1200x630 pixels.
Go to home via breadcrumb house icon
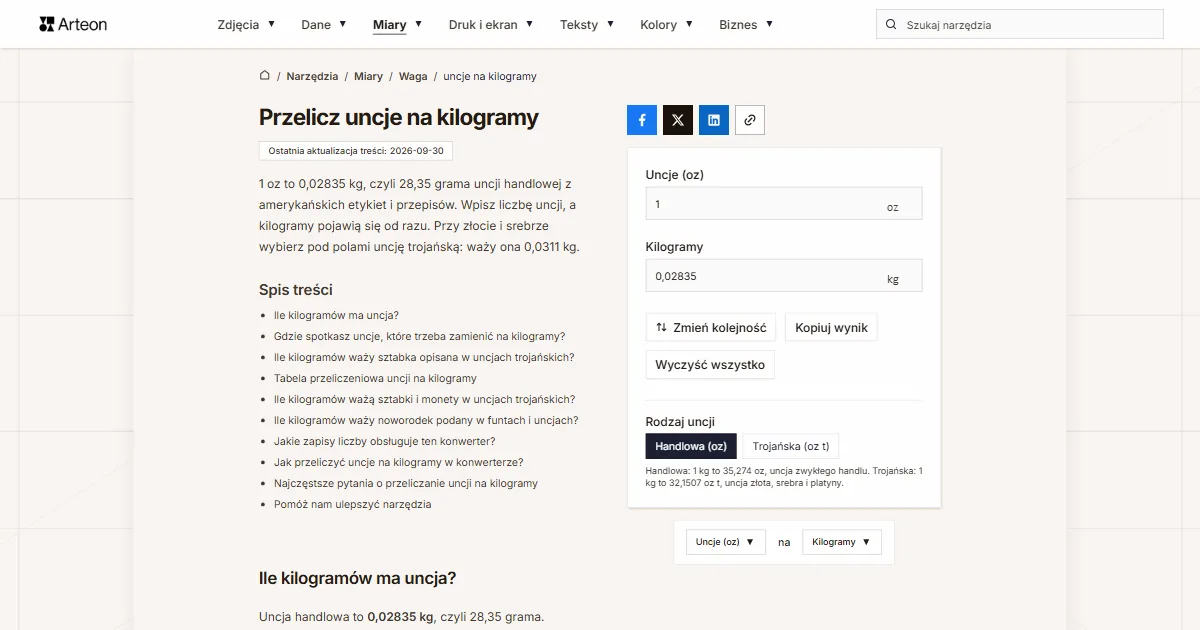click(265, 76)
